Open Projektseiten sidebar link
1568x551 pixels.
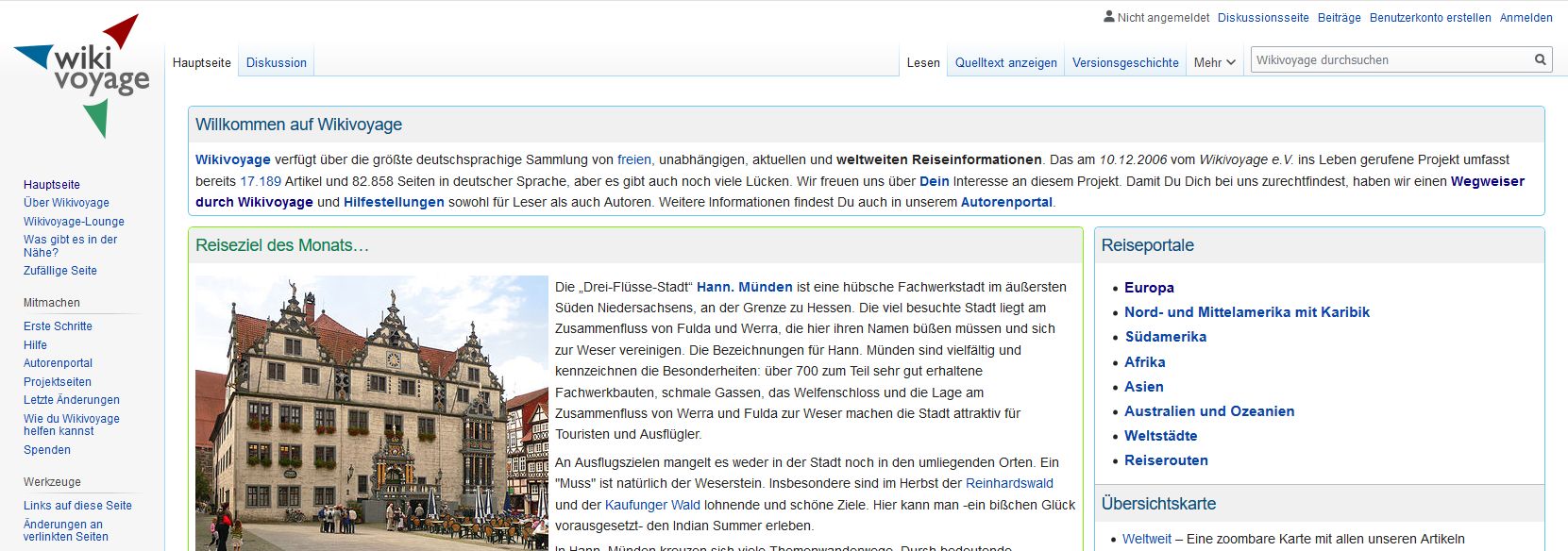[x=58, y=382]
